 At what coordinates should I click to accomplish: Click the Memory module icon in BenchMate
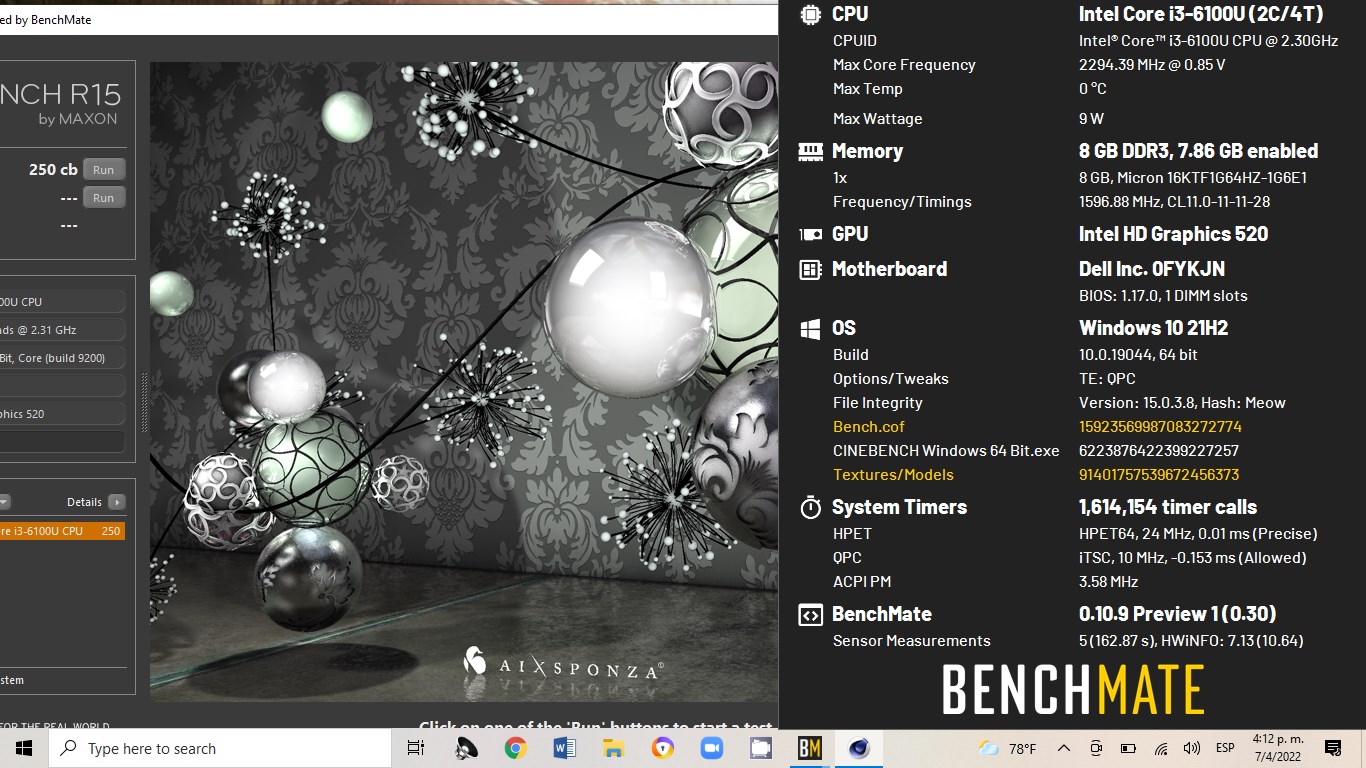(810, 151)
